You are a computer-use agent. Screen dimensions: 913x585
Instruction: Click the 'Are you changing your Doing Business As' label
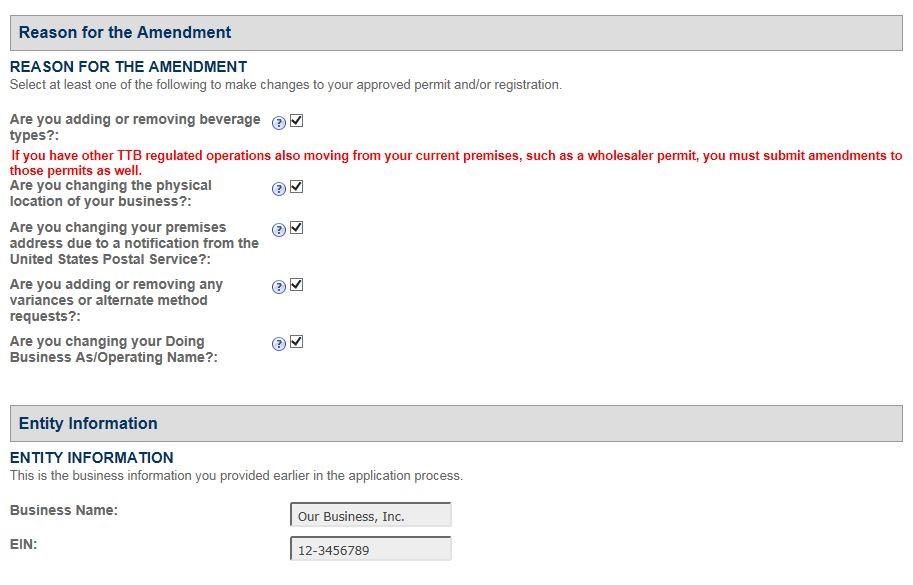(x=113, y=349)
